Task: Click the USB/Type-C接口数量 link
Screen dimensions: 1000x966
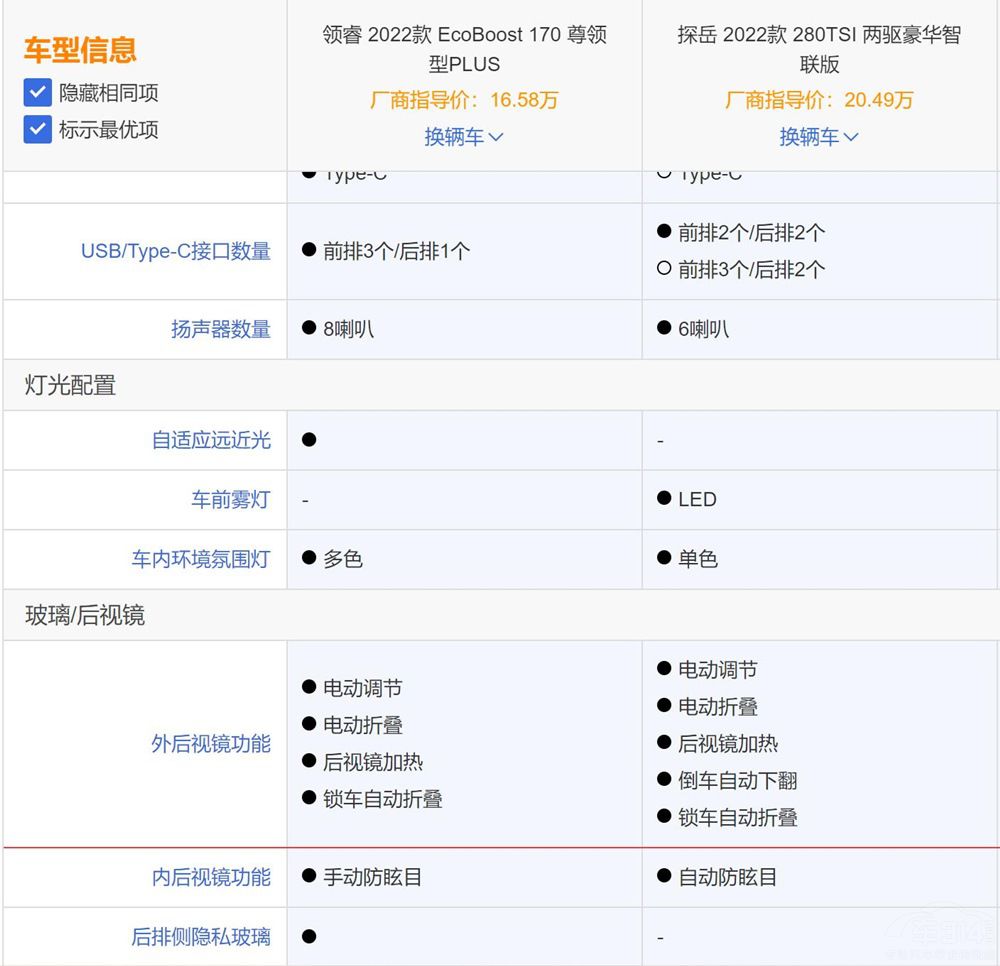Action: 175,251
